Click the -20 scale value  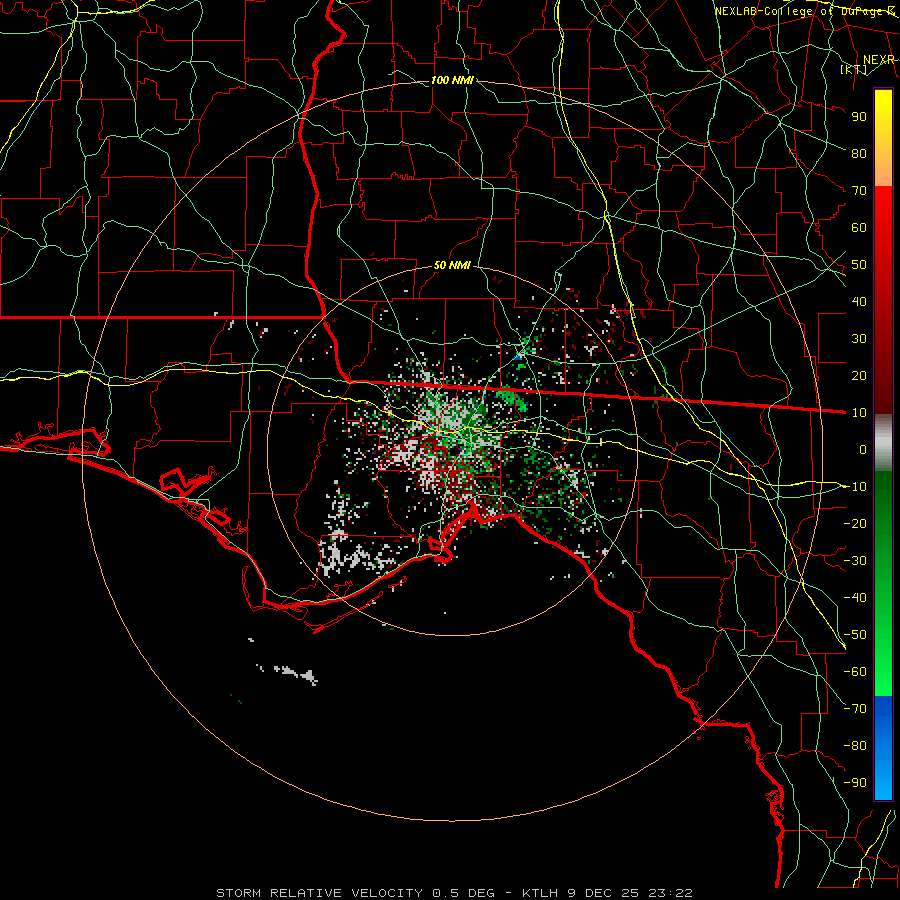pos(855,523)
